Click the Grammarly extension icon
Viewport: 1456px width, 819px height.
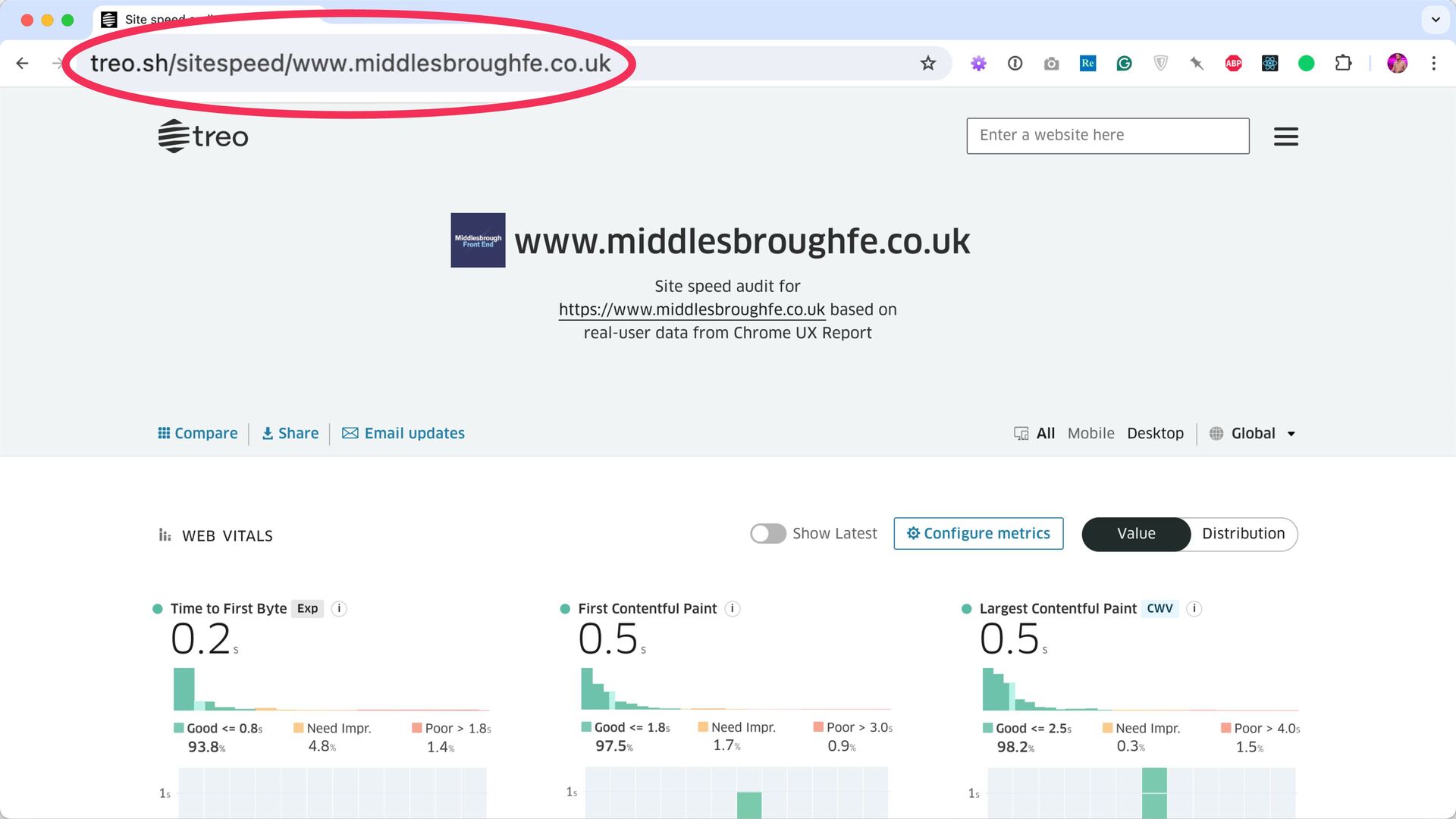tap(1124, 64)
